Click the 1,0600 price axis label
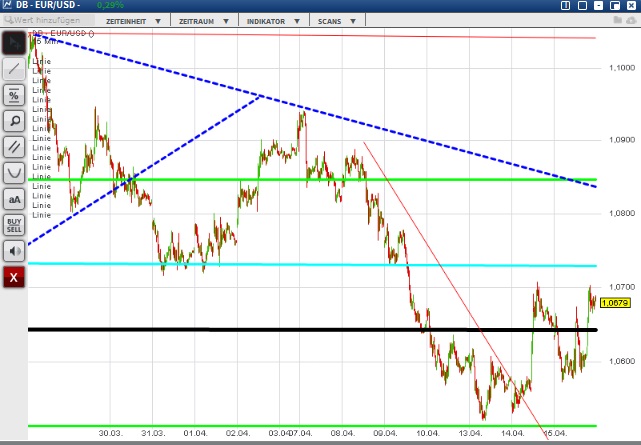 (622, 361)
